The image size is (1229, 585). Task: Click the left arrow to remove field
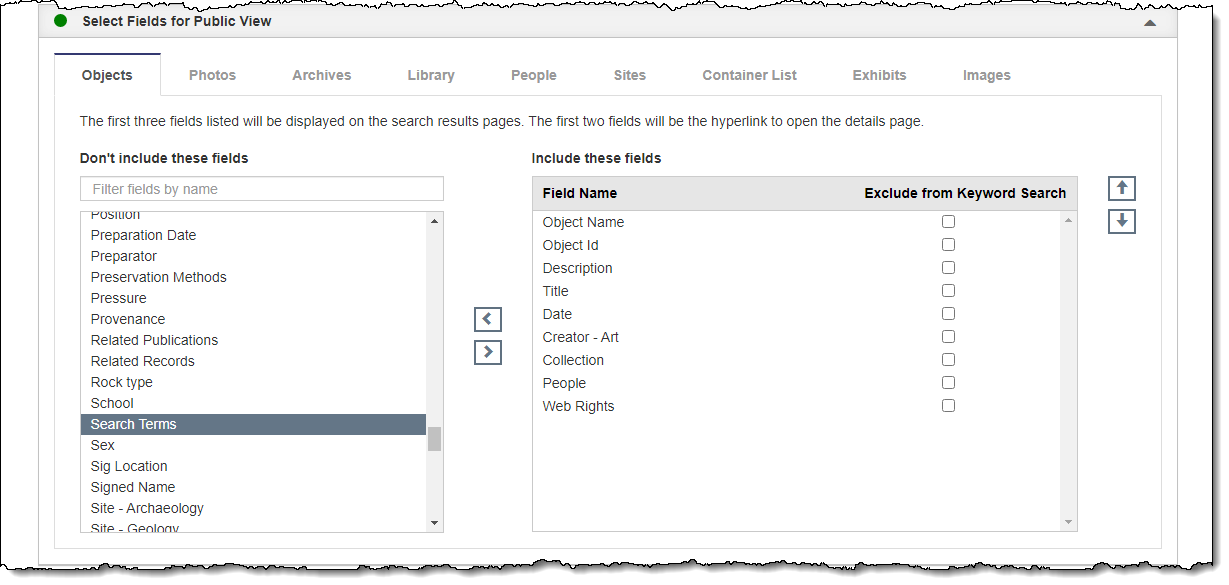(x=487, y=320)
